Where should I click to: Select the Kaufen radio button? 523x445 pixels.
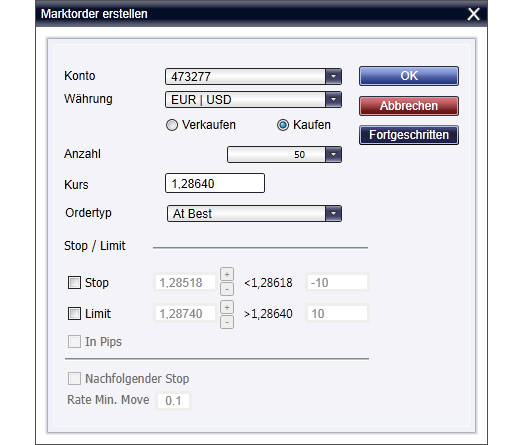pos(283,125)
